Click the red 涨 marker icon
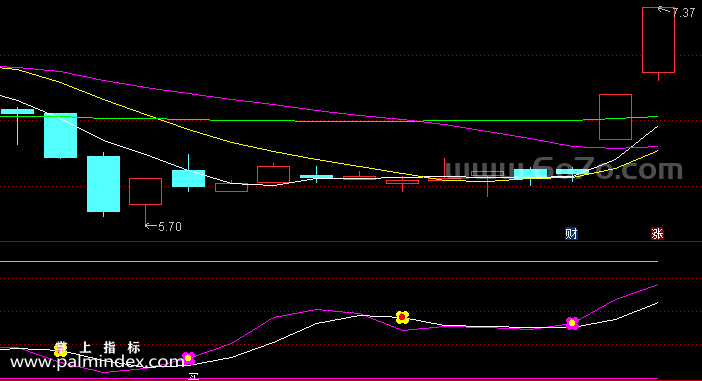702x381 pixels. point(657,233)
